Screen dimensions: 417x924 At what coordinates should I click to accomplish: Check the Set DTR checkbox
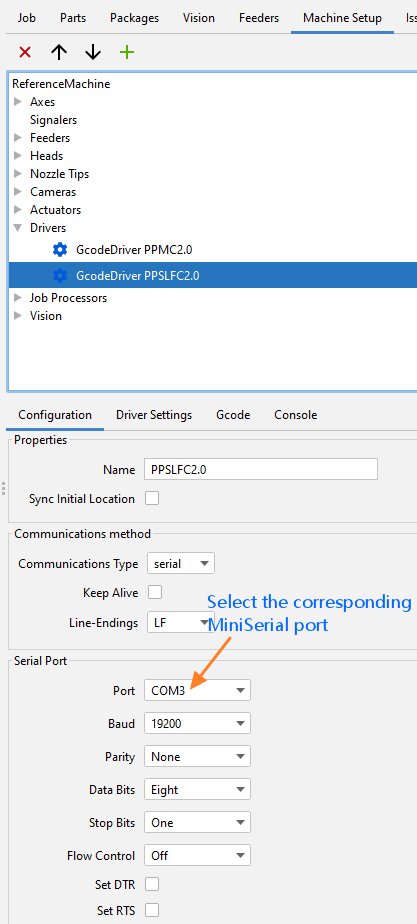click(152, 884)
